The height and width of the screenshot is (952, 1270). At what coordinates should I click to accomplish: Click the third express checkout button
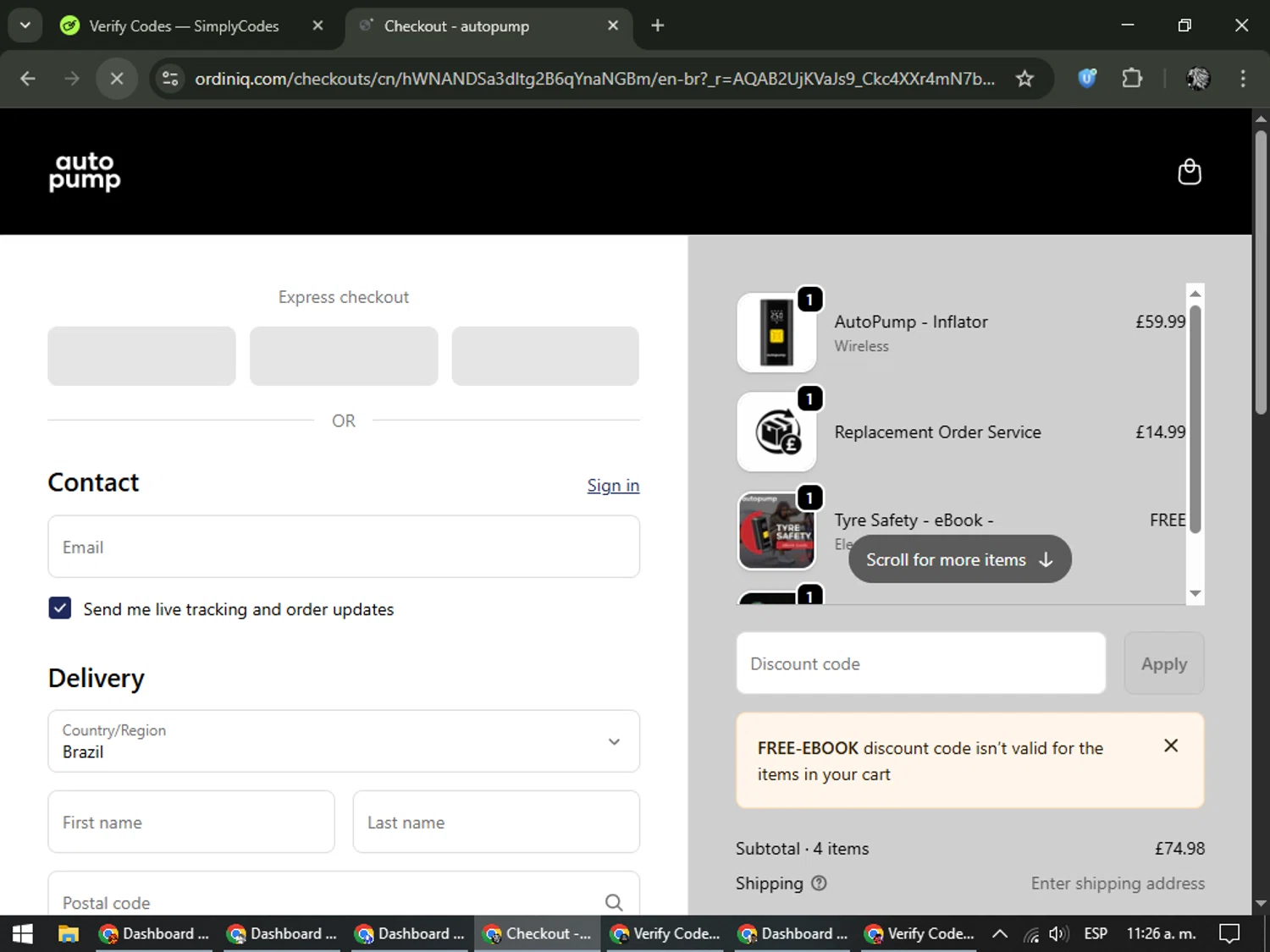click(x=545, y=356)
